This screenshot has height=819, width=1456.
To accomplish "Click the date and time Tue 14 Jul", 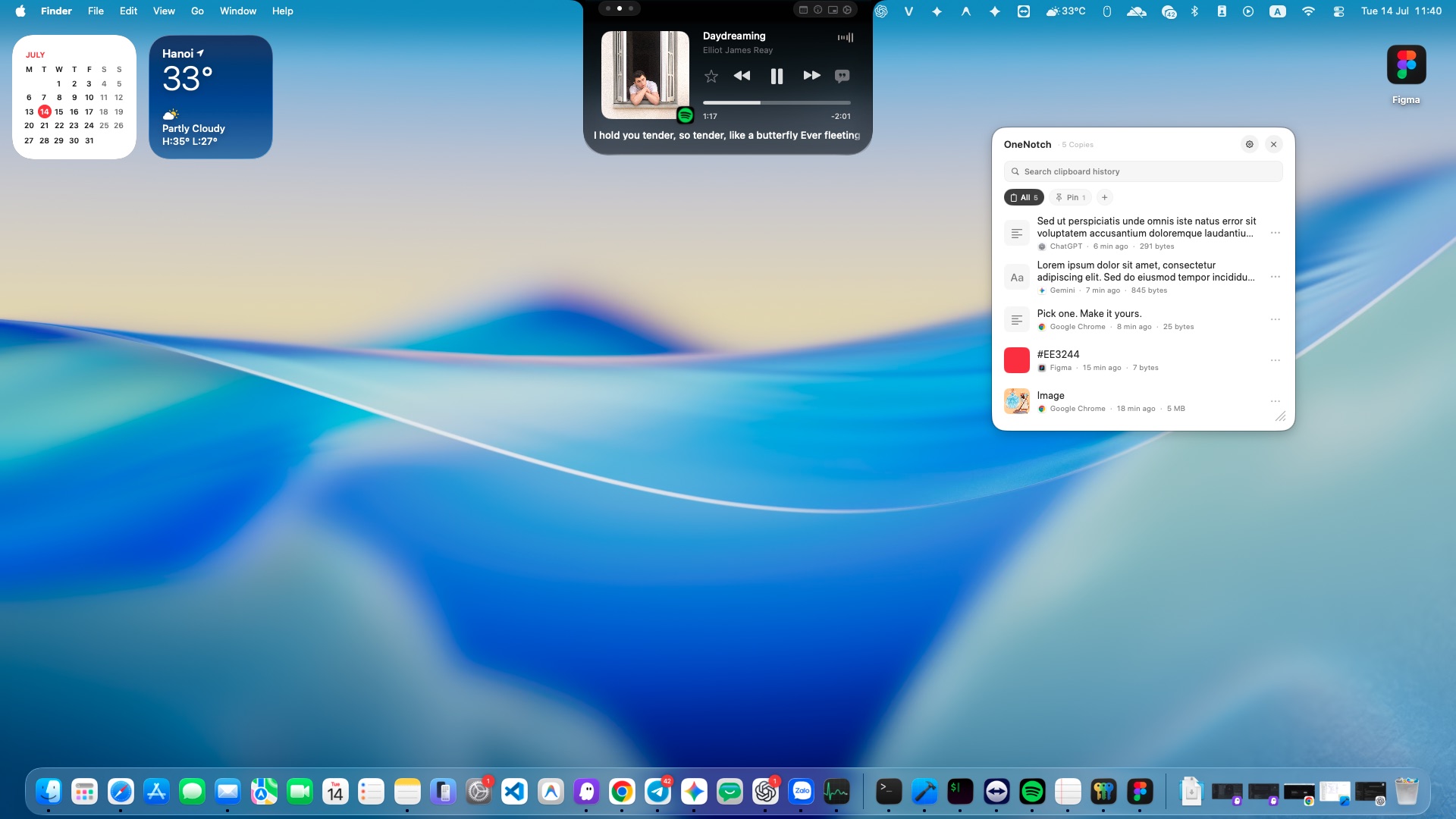I will pos(1401,11).
